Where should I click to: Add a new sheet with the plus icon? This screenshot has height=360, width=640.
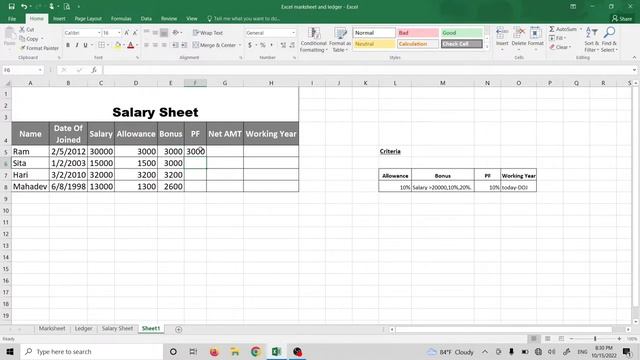[x=178, y=329]
